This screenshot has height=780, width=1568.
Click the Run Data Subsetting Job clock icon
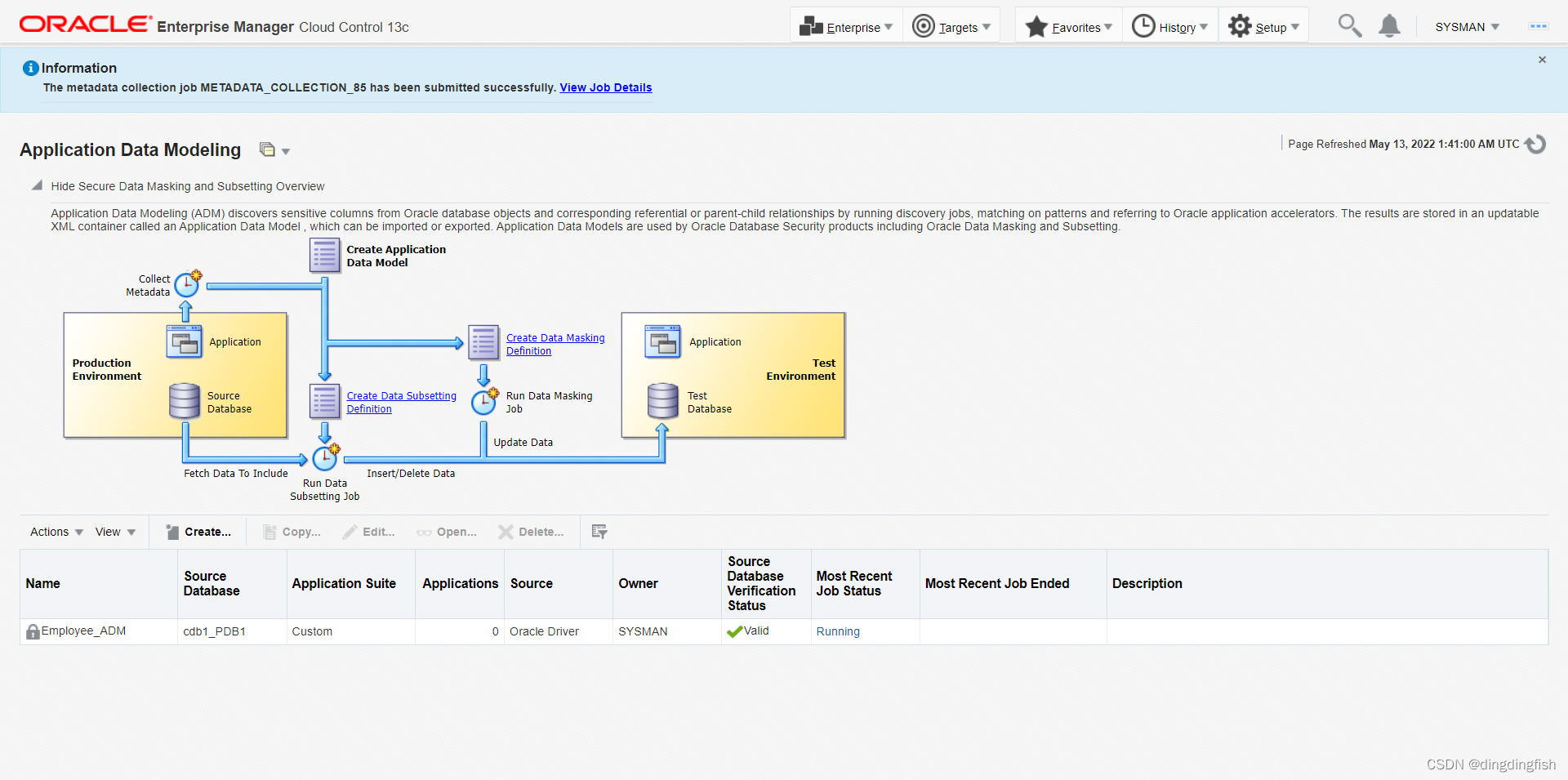tap(326, 457)
